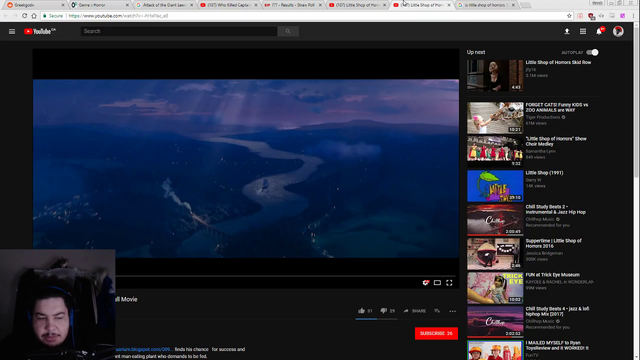Switch the player to theater mode
Viewport: 640px width, 360px height.
(437, 283)
